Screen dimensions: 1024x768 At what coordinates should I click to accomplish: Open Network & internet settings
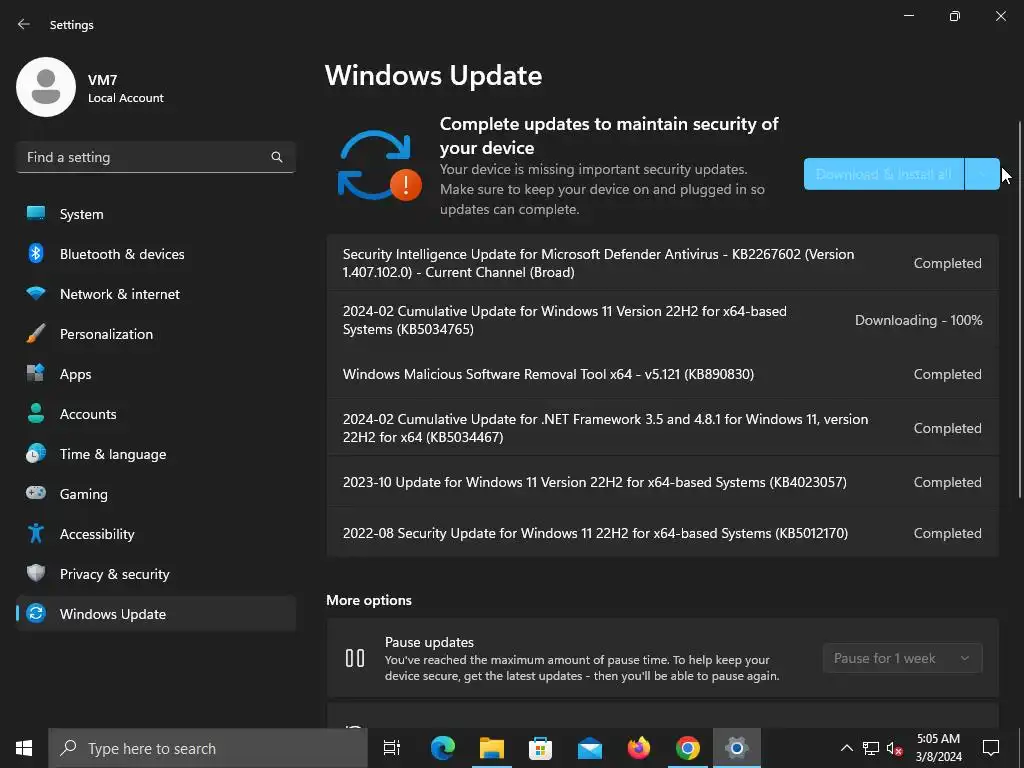[155, 293]
